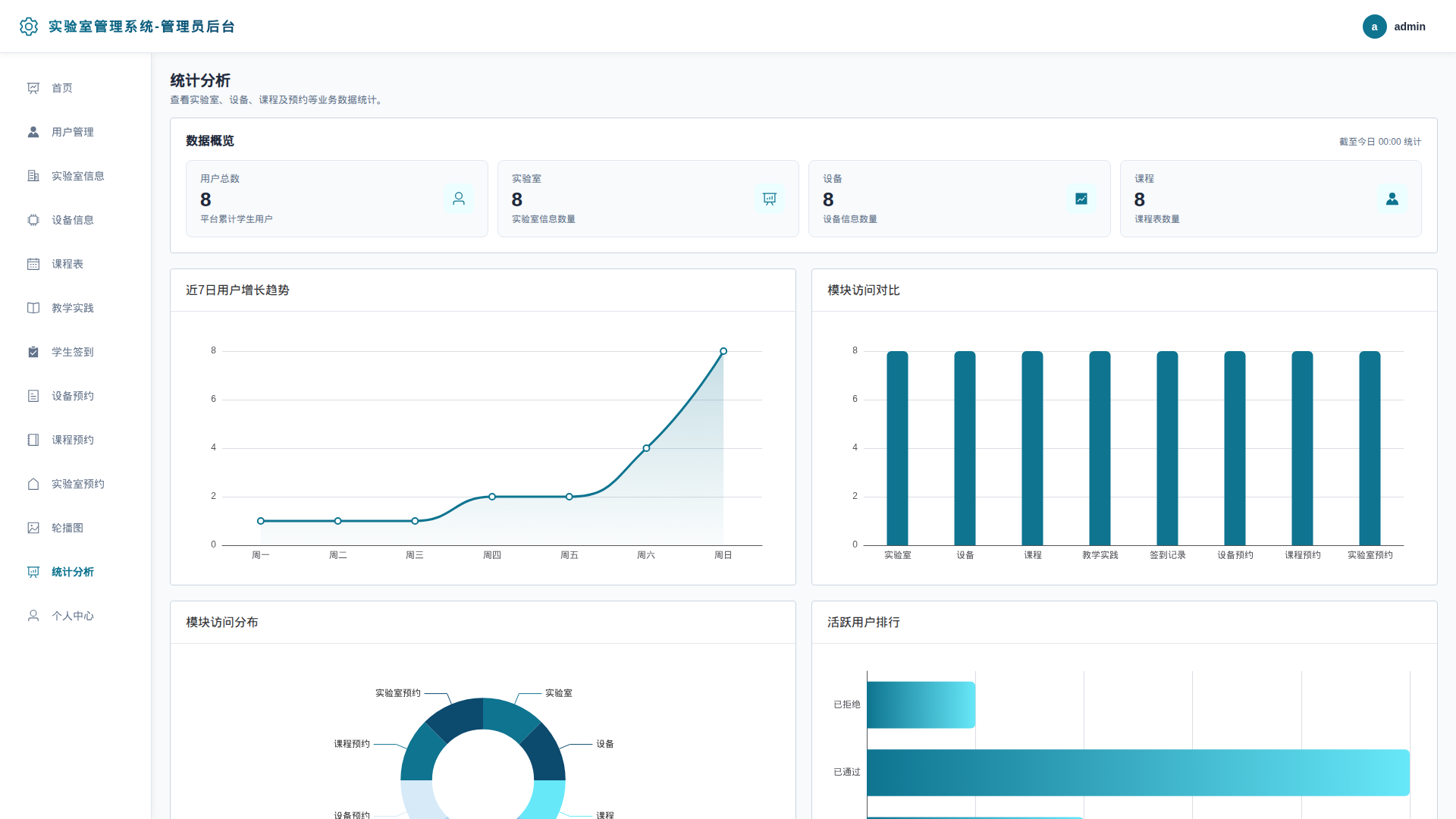Go to 课程预约 page
1456x819 pixels.
(76, 440)
